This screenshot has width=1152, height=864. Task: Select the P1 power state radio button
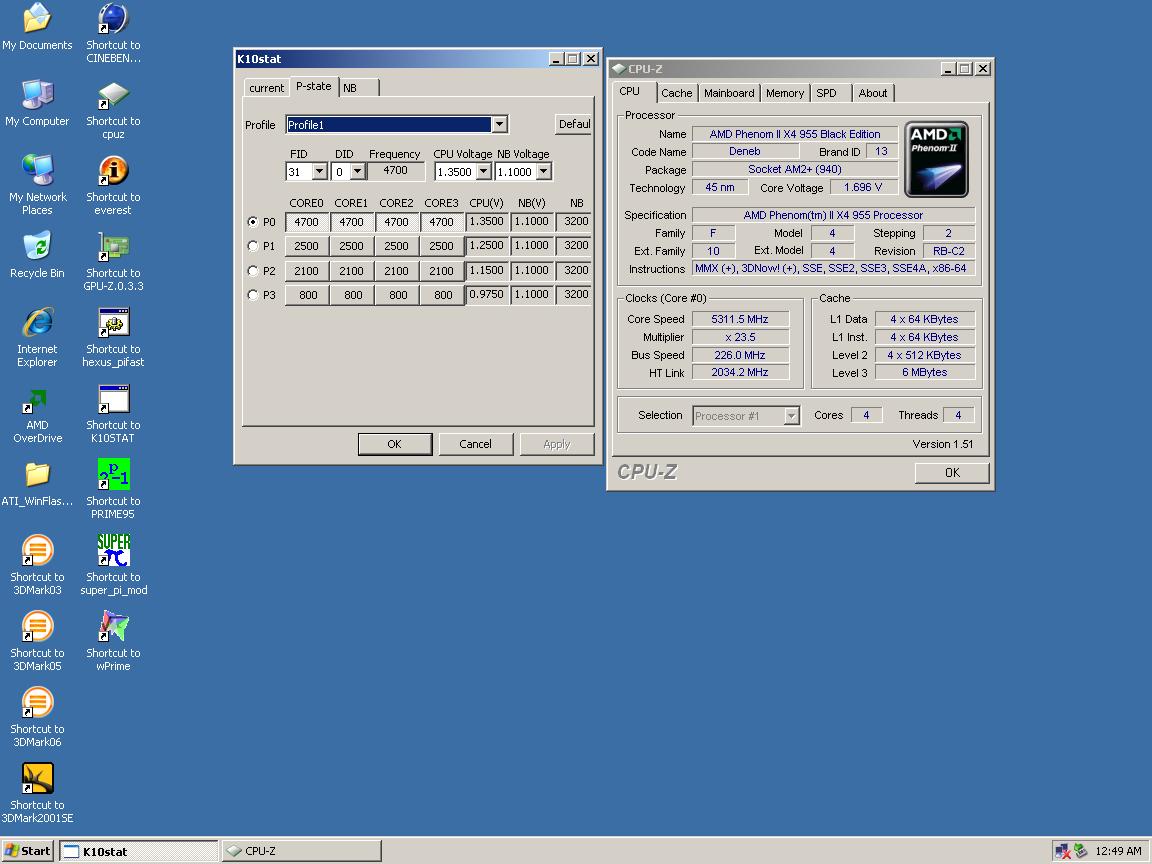[253, 246]
